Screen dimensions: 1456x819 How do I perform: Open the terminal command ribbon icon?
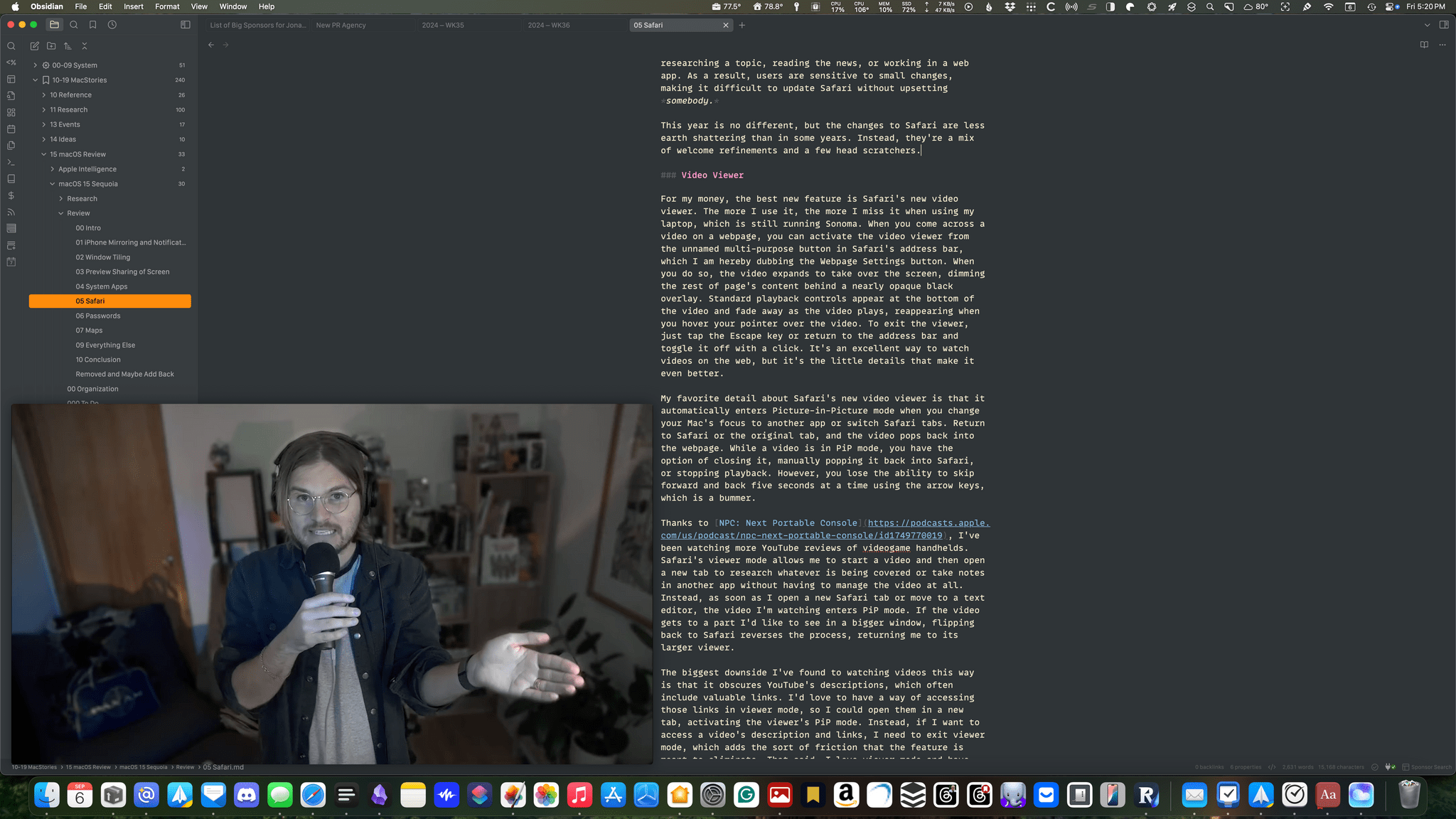pyautogui.click(x=11, y=163)
